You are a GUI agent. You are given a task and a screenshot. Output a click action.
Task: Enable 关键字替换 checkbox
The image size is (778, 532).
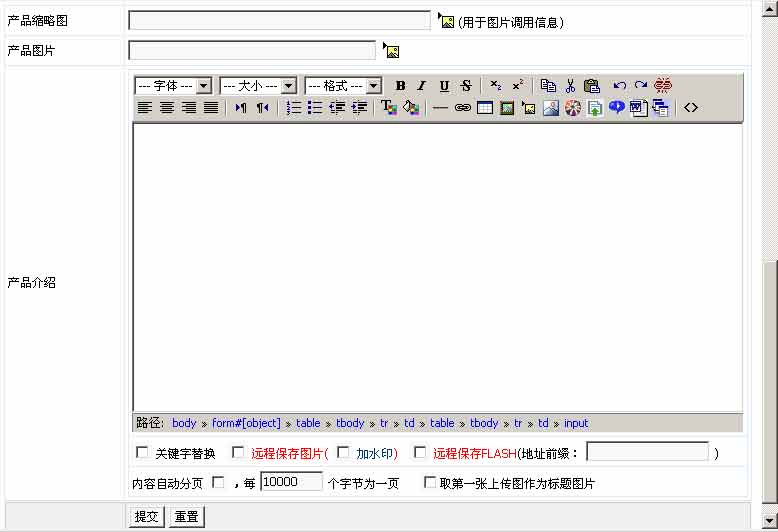142,452
